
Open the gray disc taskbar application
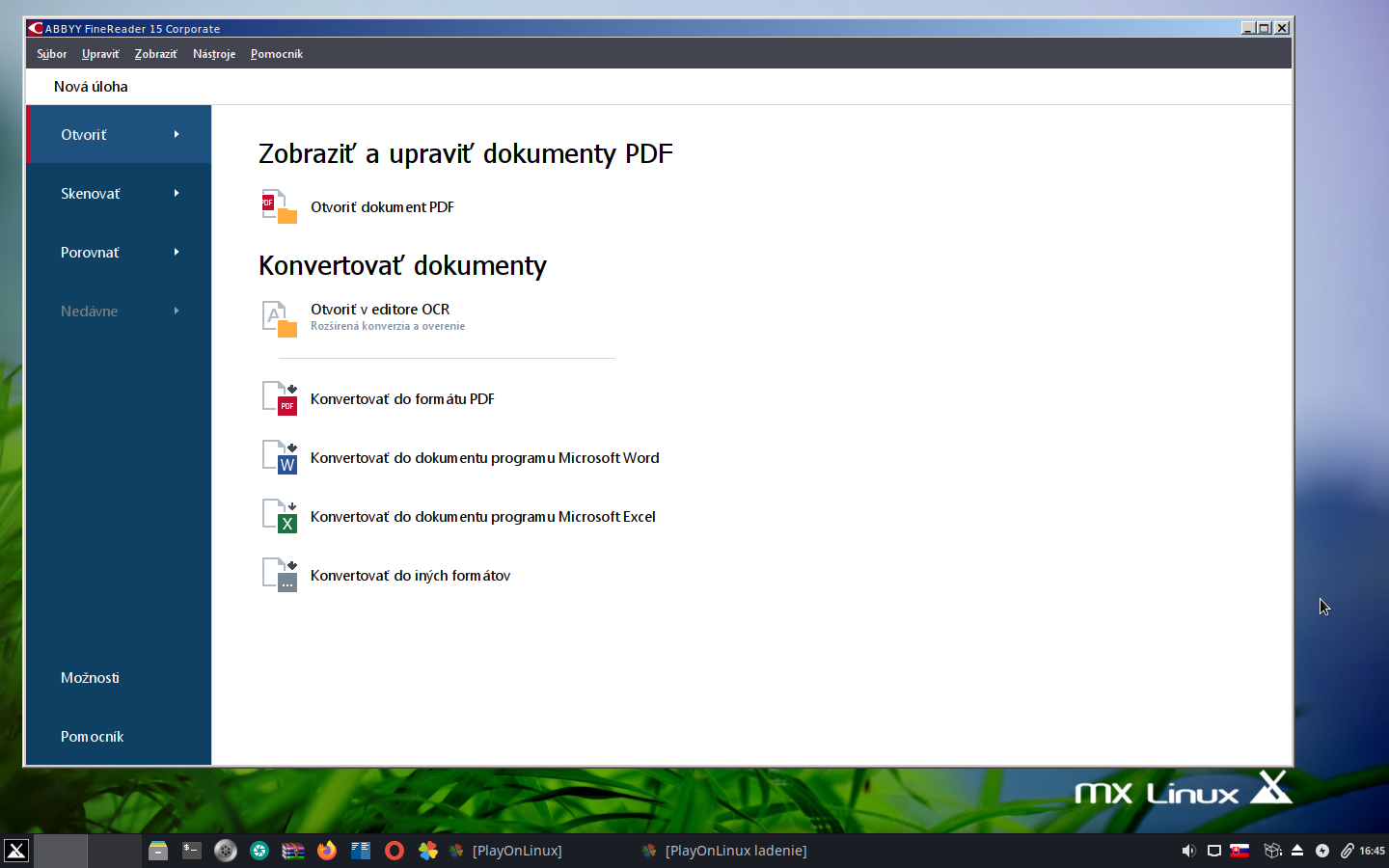point(226,851)
